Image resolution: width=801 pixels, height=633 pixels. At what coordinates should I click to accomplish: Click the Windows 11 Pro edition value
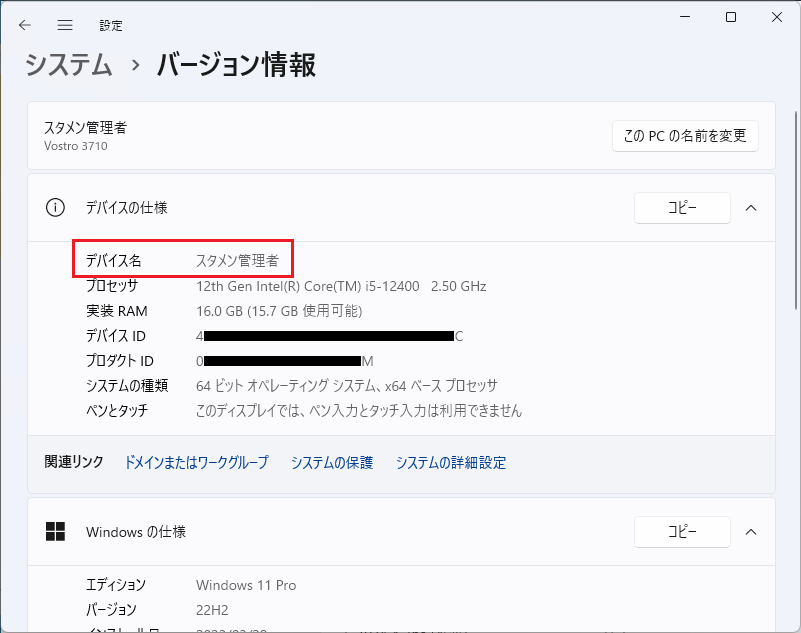[246, 585]
